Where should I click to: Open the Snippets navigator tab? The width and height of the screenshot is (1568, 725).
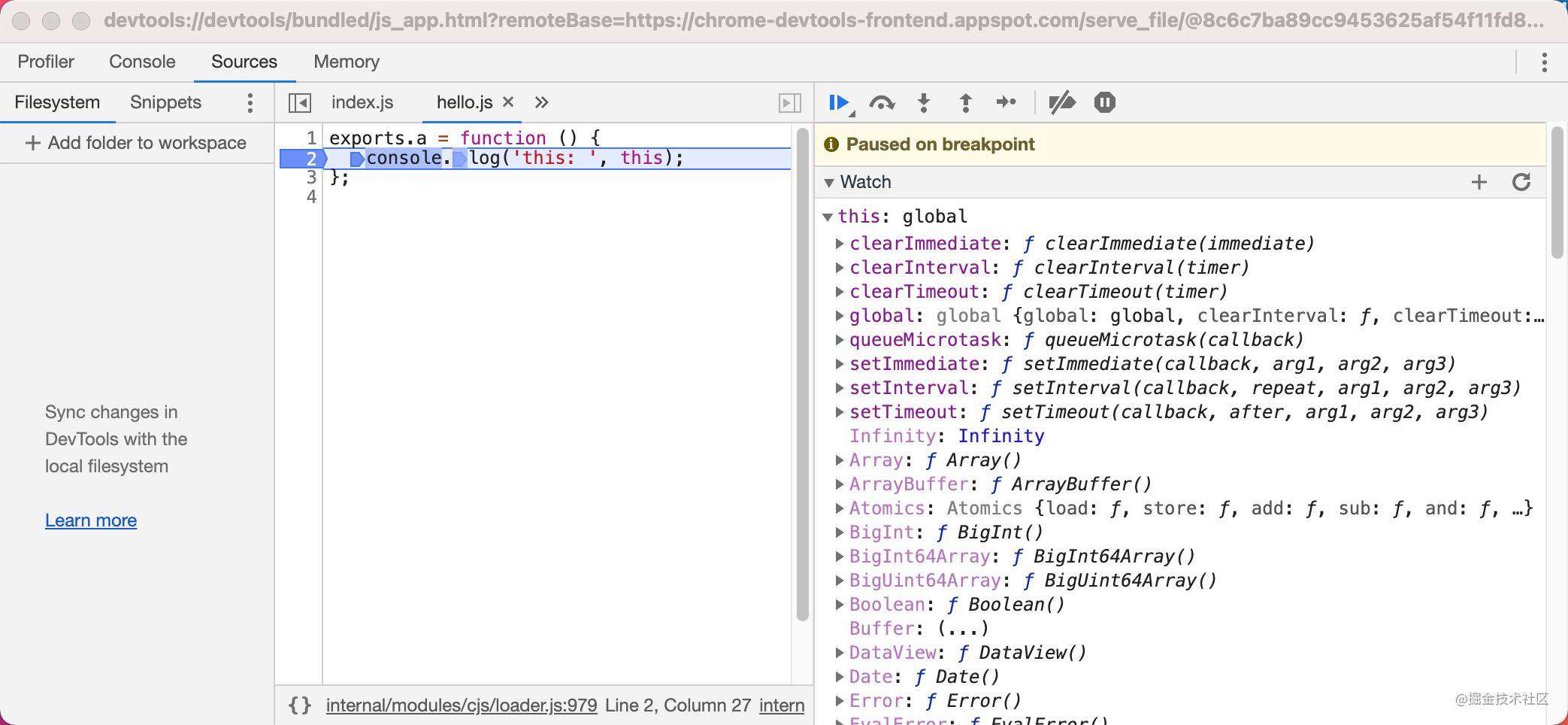[x=165, y=102]
